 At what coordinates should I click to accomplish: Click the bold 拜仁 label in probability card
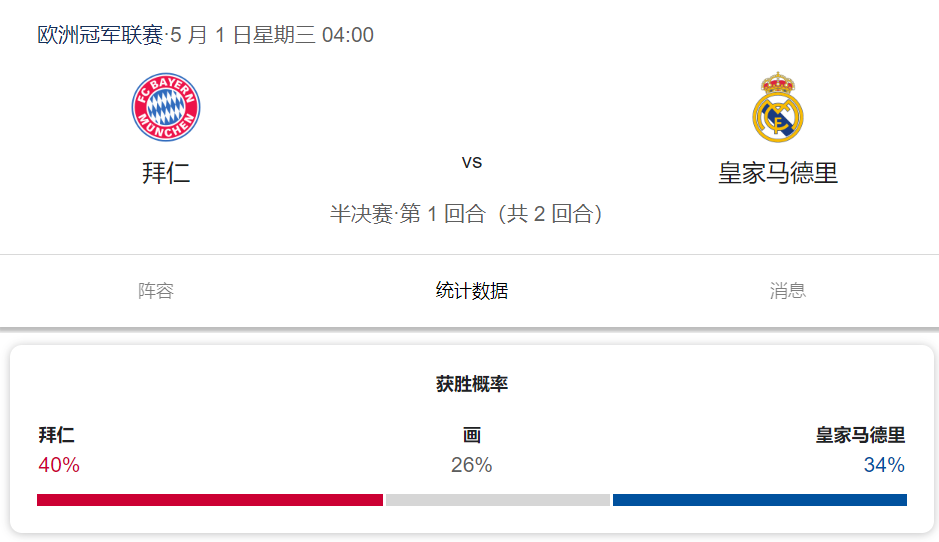tap(56, 435)
